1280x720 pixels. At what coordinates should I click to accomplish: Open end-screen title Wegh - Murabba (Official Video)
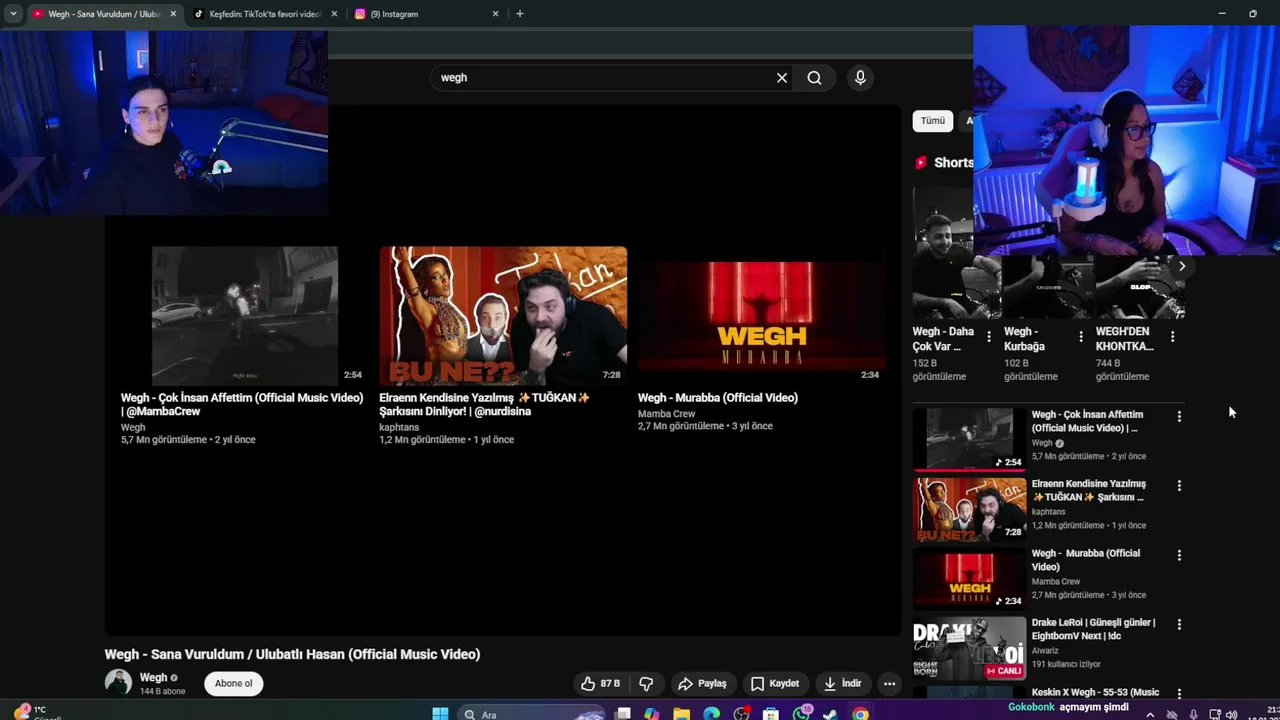(718, 398)
